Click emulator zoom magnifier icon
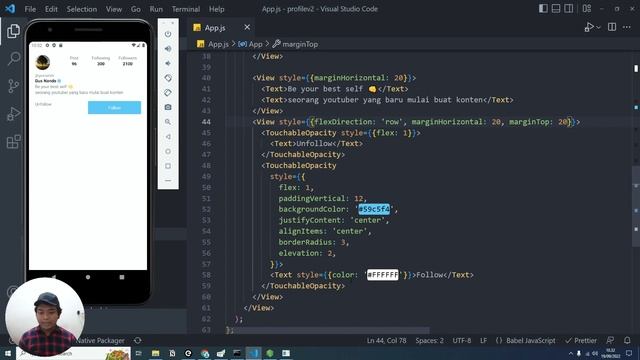 coord(168,122)
